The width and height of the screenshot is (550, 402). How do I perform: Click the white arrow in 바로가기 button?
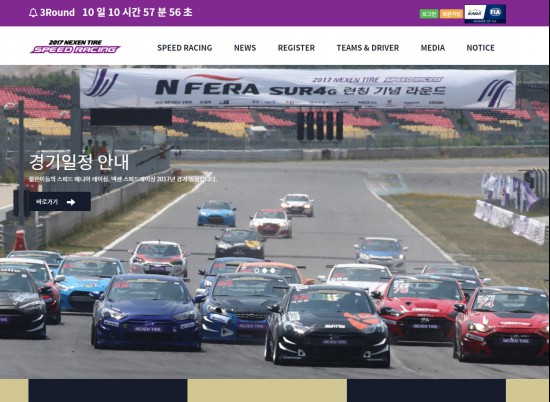coord(71,202)
